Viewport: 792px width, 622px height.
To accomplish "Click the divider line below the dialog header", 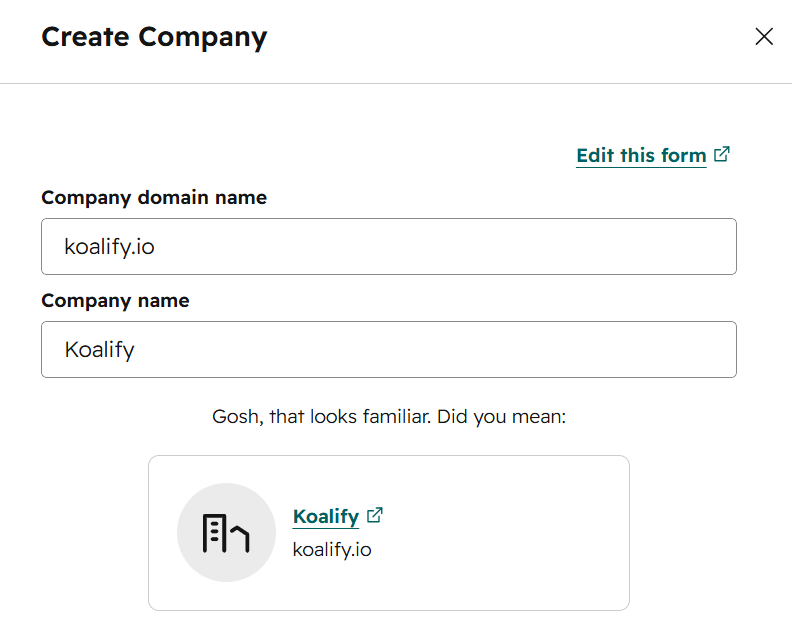I will pyautogui.click(x=396, y=83).
